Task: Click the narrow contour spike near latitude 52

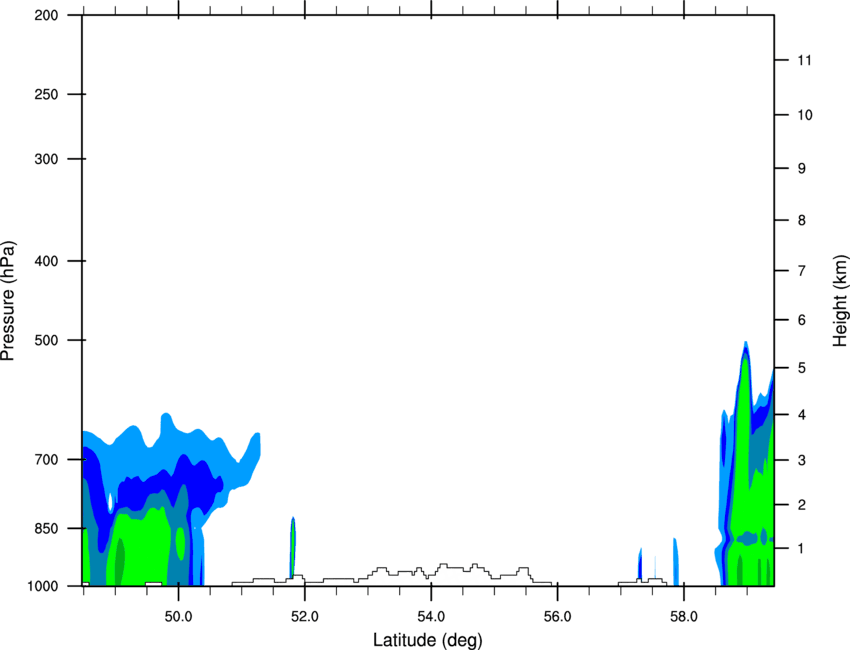Action: [x=293, y=548]
